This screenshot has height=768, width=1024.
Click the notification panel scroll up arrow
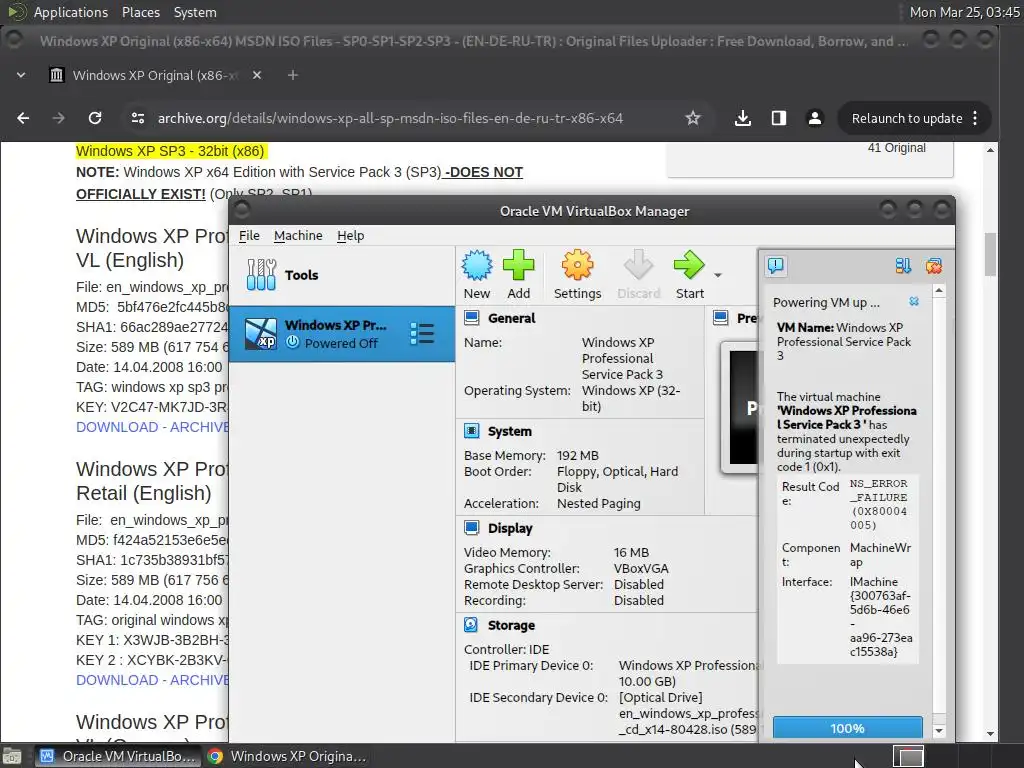pyautogui.click(x=939, y=291)
